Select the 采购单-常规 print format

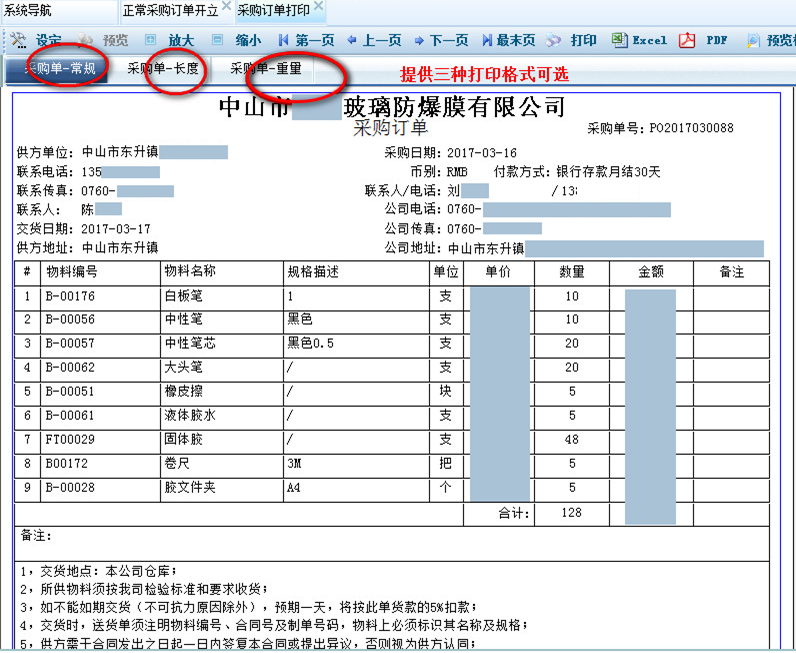click(59, 70)
